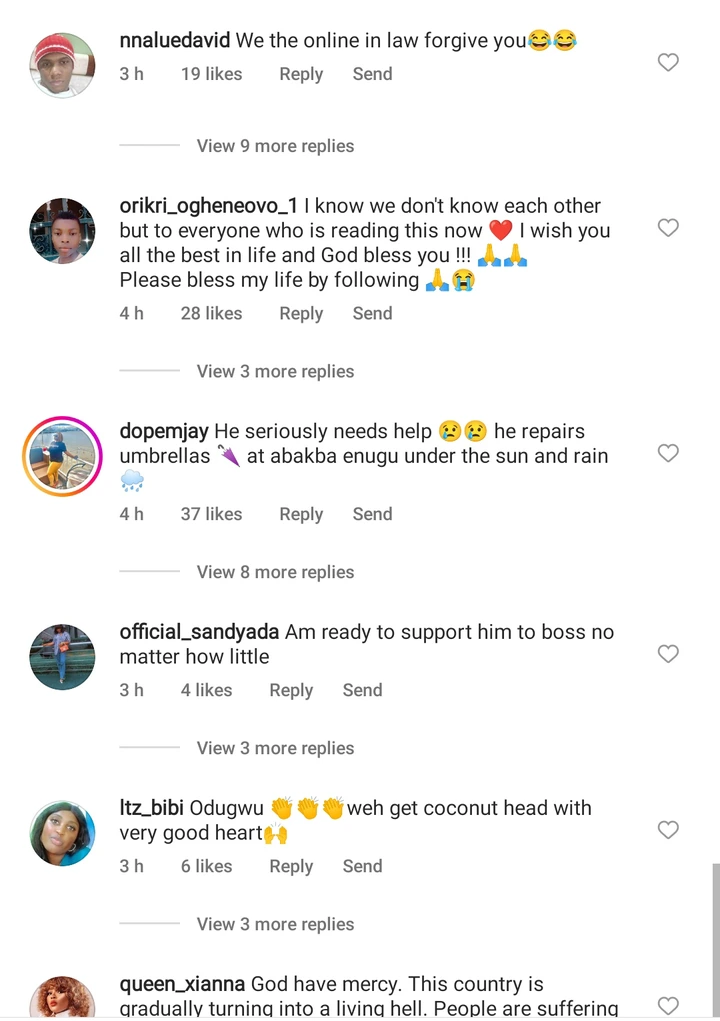Open dopemjay's story ring avatar
This screenshot has width=720, height=1021.
(63, 456)
